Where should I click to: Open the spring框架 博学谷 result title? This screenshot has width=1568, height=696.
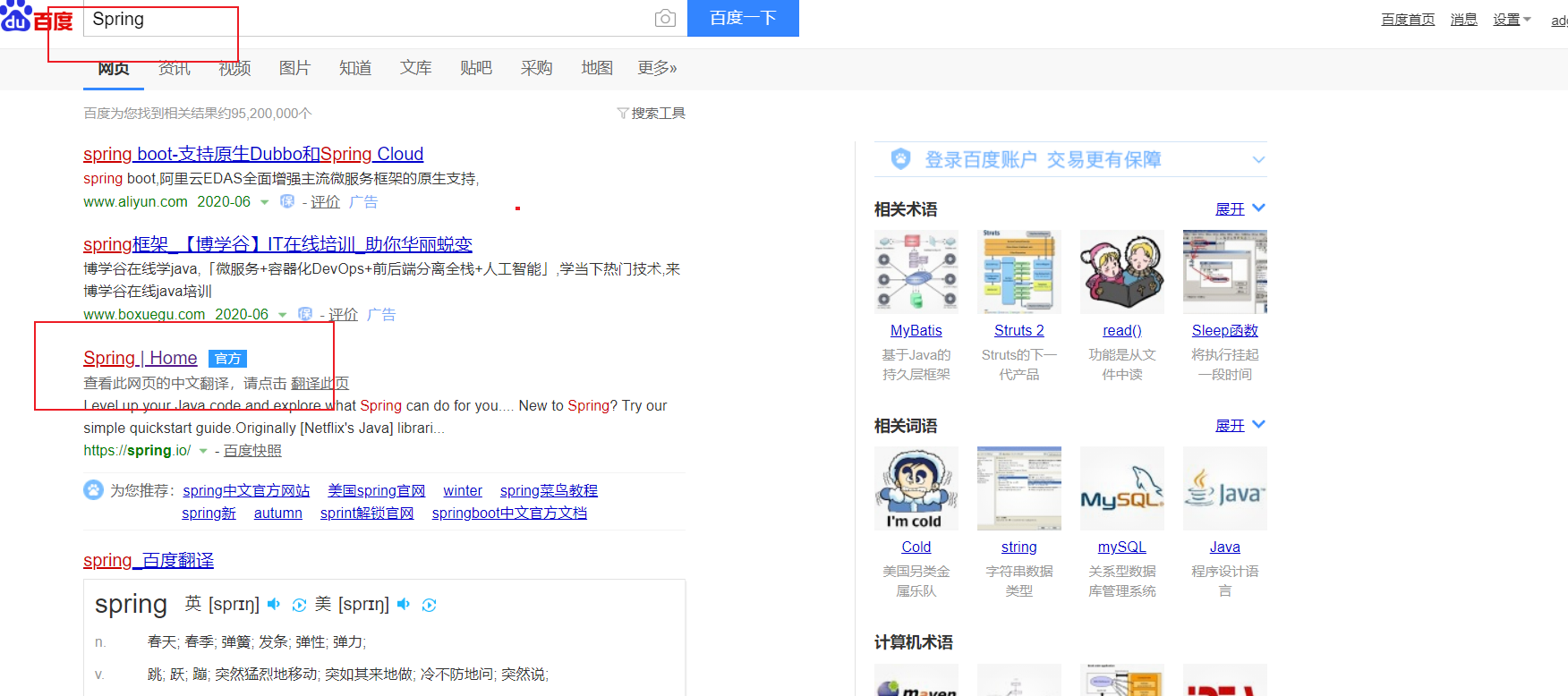tap(277, 244)
